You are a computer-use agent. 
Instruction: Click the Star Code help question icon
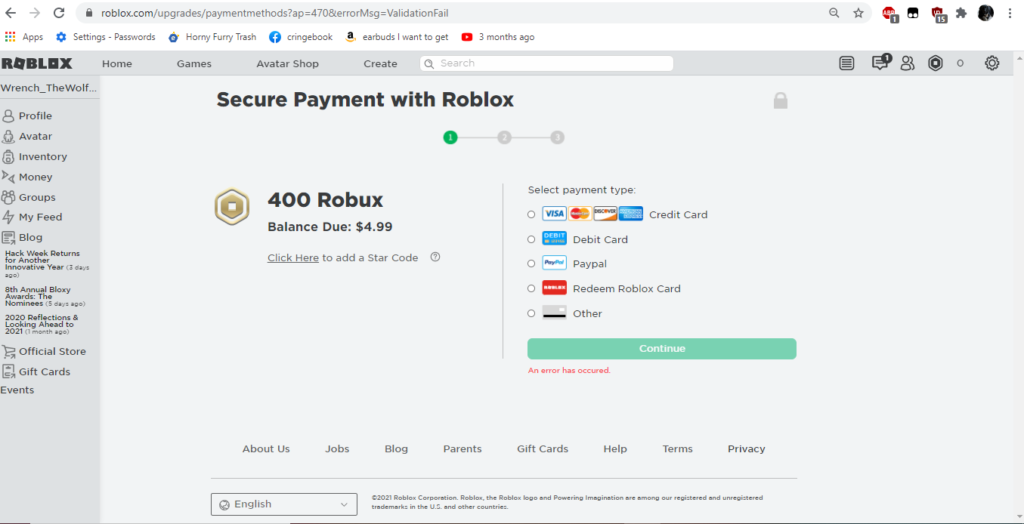435,257
